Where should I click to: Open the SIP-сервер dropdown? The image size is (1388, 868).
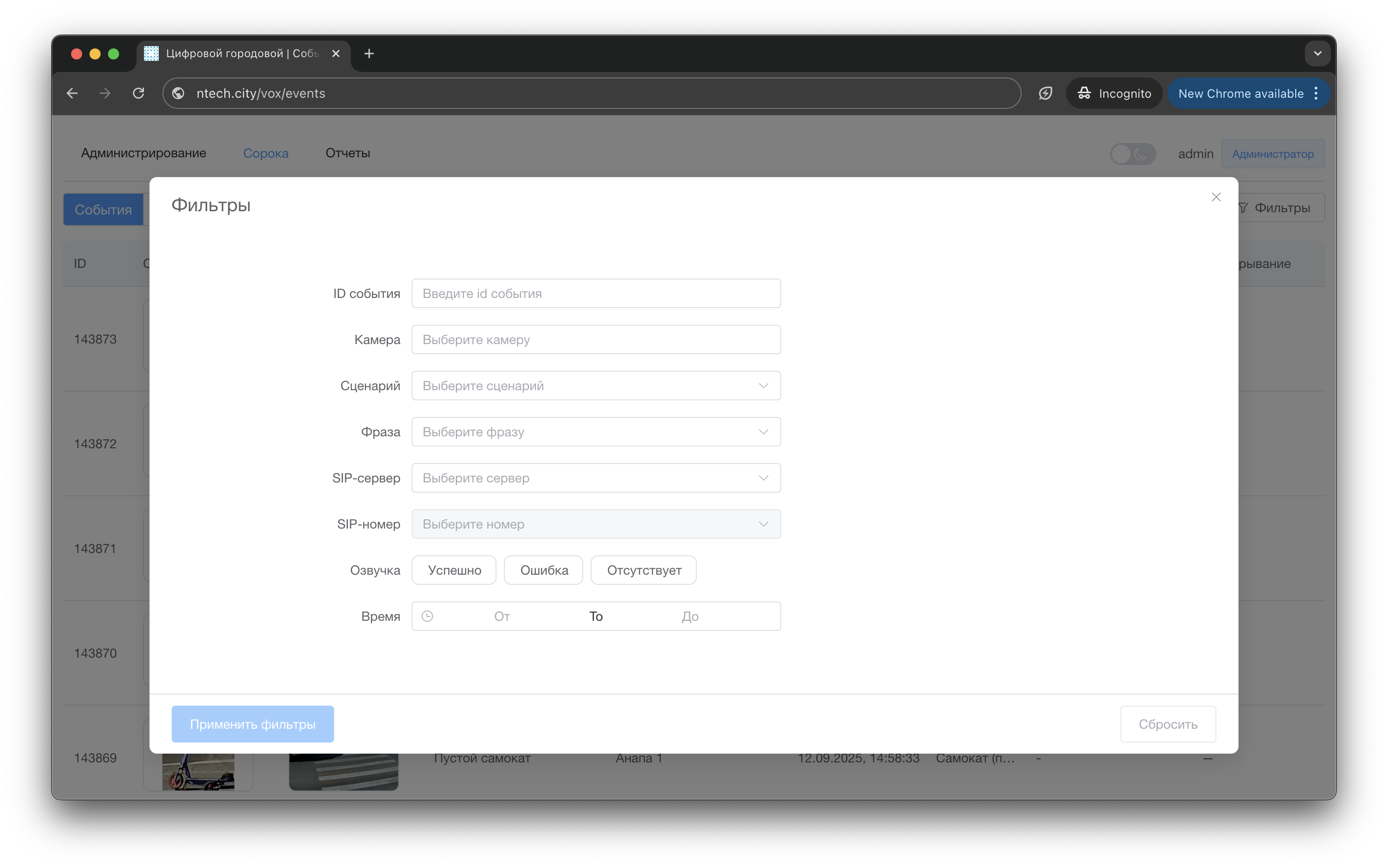596,478
